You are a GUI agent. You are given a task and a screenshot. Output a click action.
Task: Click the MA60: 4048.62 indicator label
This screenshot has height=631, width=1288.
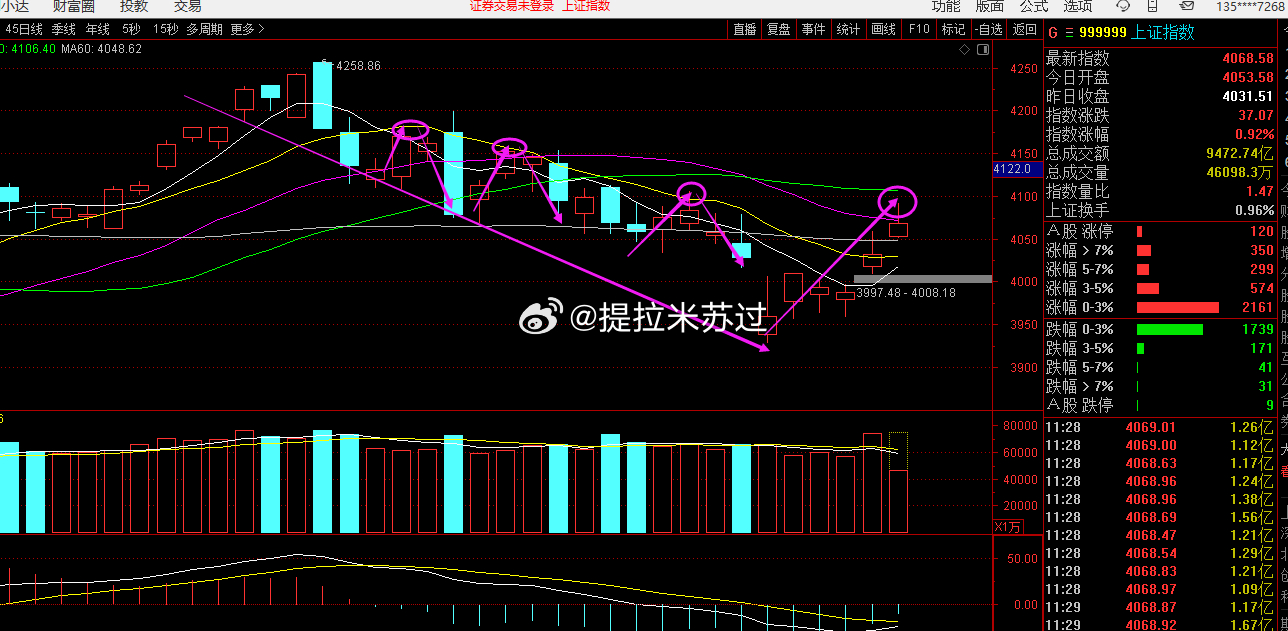101,49
